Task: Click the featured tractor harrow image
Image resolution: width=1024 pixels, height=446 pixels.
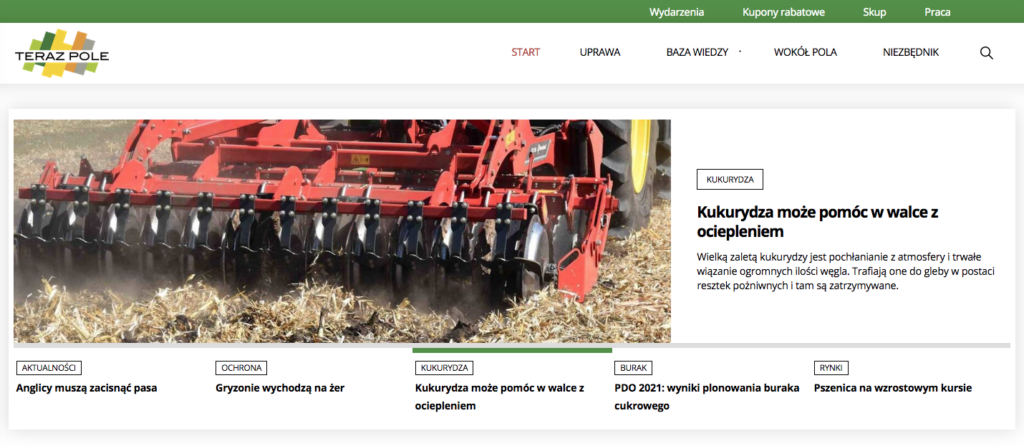Action: (342, 231)
